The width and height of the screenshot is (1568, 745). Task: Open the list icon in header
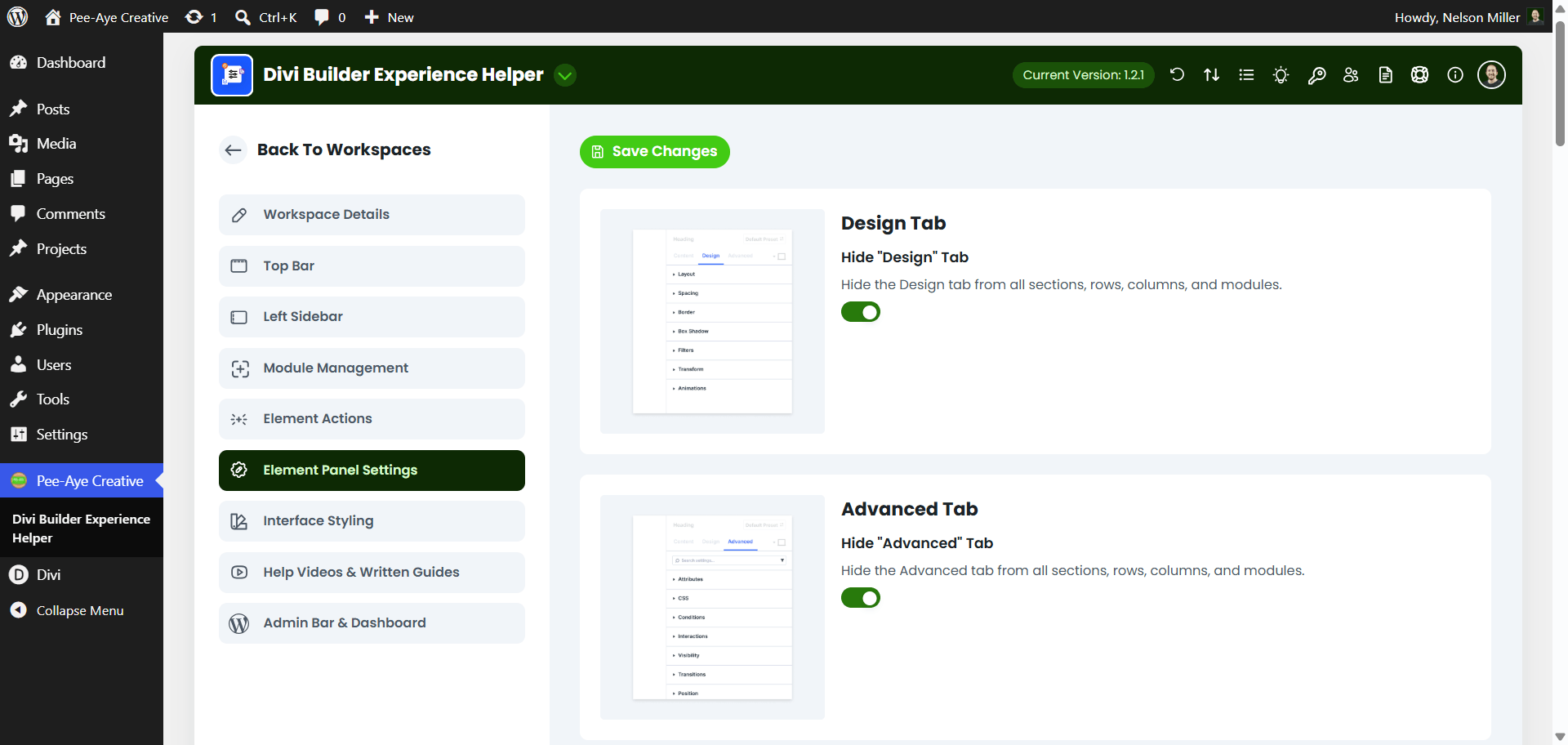(x=1246, y=75)
